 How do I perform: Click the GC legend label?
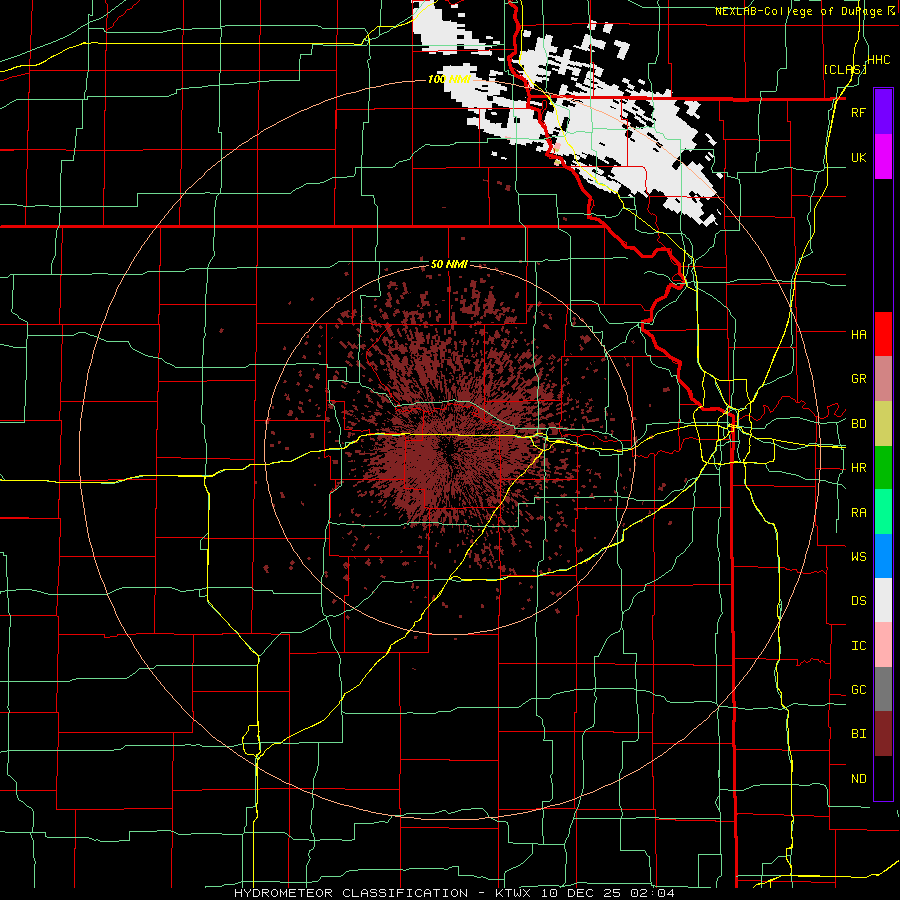859,690
